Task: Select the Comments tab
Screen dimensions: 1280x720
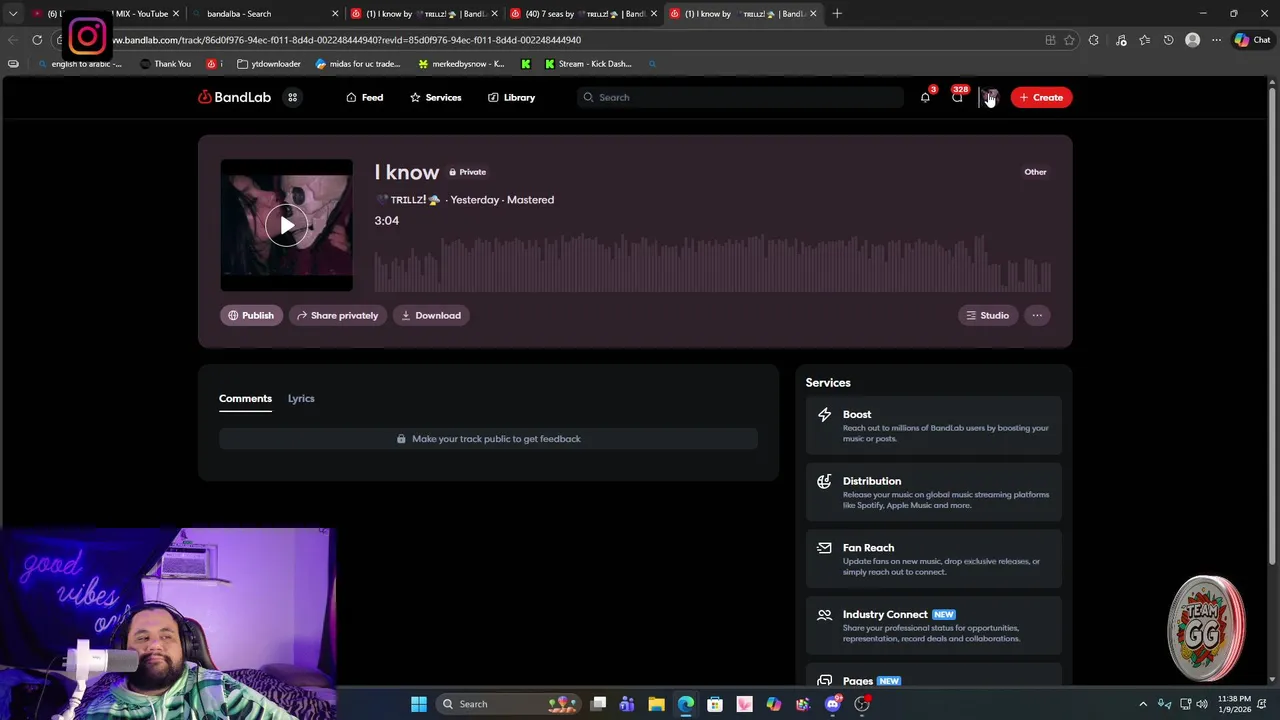Action: (x=245, y=398)
